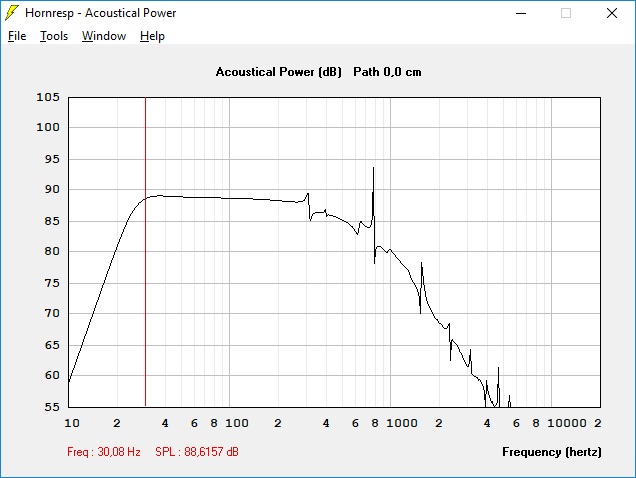Minimize the Hornresp window
The height and width of the screenshot is (478, 636).
pyautogui.click(x=521, y=13)
